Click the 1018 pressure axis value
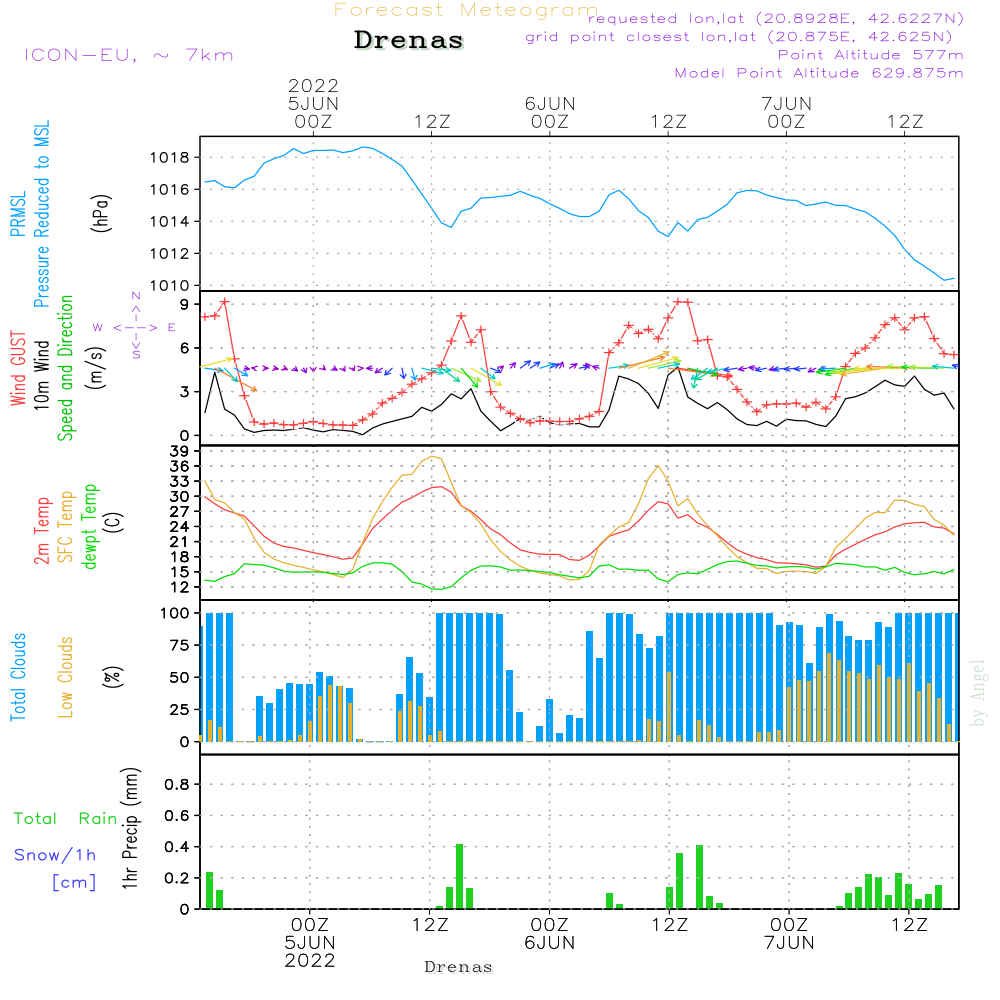 [170, 158]
